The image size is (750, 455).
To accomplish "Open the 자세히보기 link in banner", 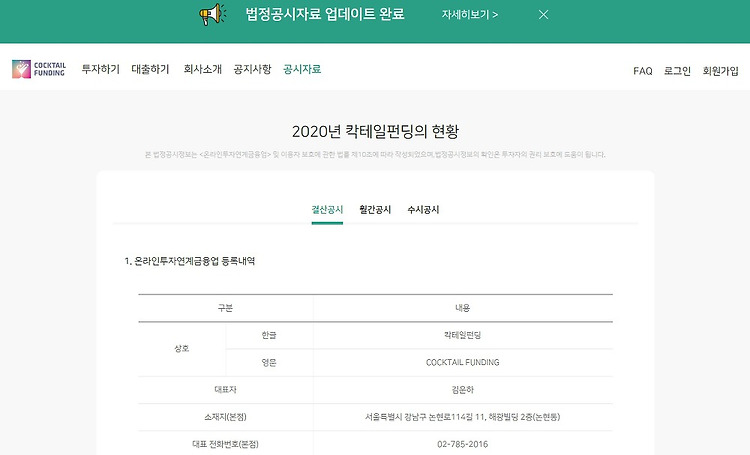I will coord(470,15).
